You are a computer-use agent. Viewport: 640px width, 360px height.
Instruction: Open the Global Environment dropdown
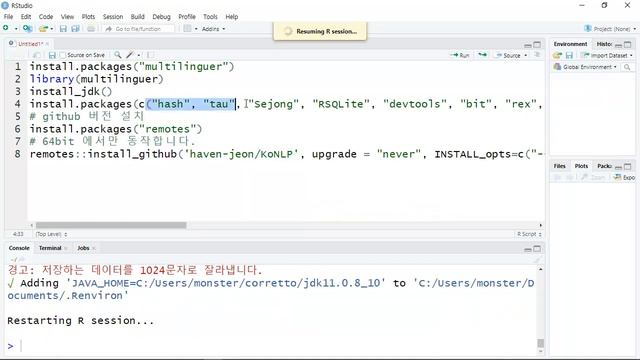pyautogui.click(x=585, y=67)
